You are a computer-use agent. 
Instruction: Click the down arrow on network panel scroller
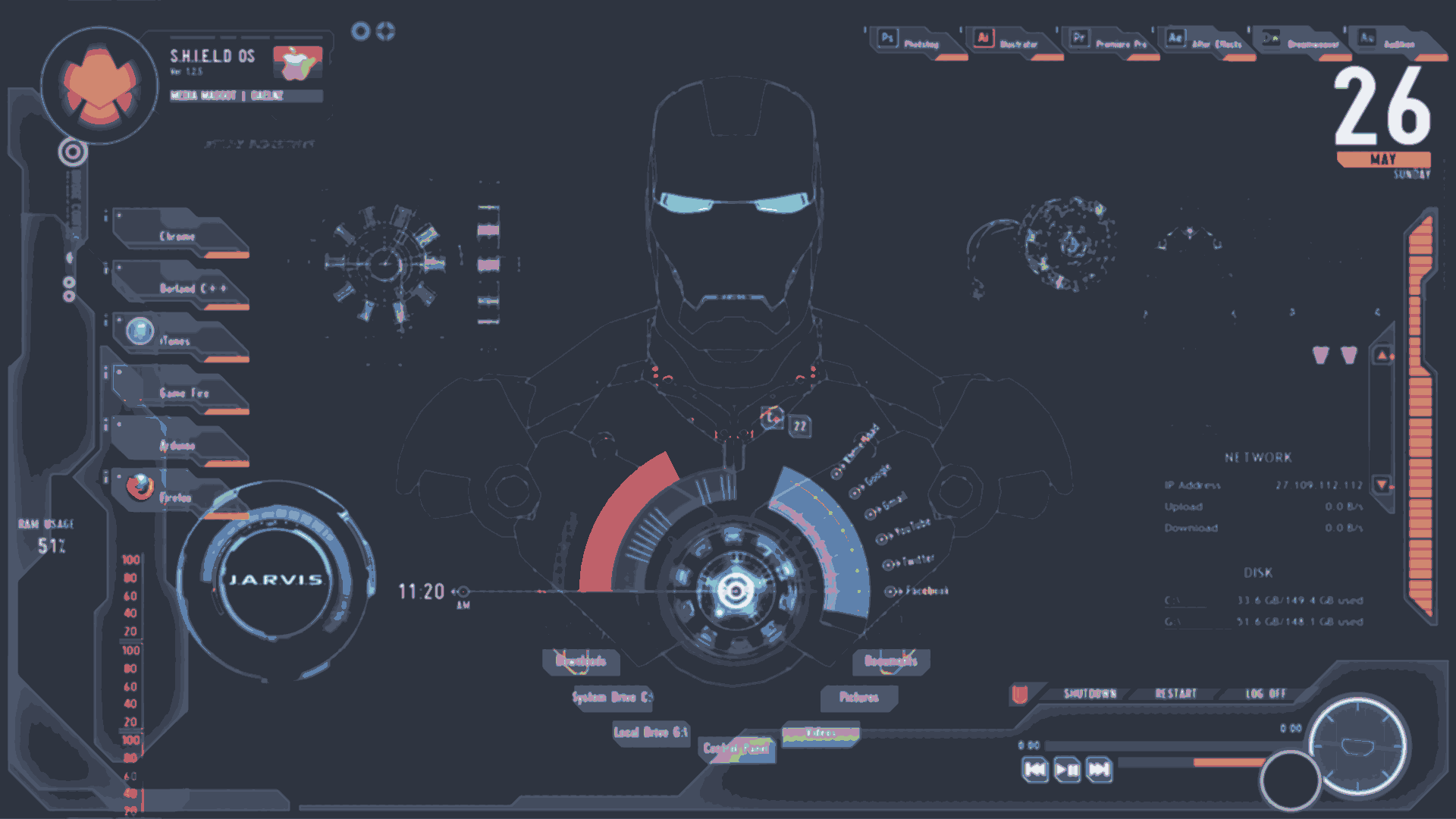[1382, 485]
